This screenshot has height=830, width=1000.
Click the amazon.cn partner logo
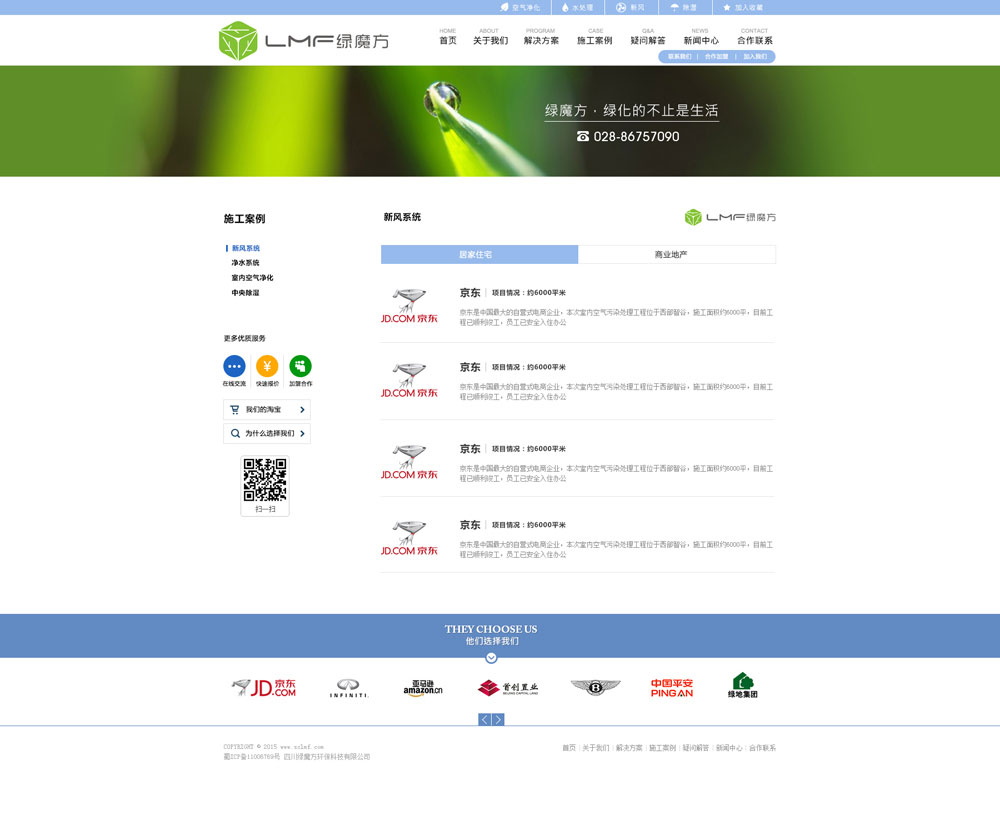tap(423, 688)
